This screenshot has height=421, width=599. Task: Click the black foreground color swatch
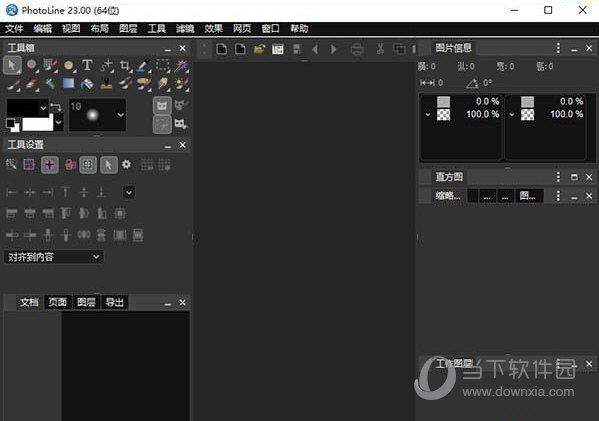point(22,108)
